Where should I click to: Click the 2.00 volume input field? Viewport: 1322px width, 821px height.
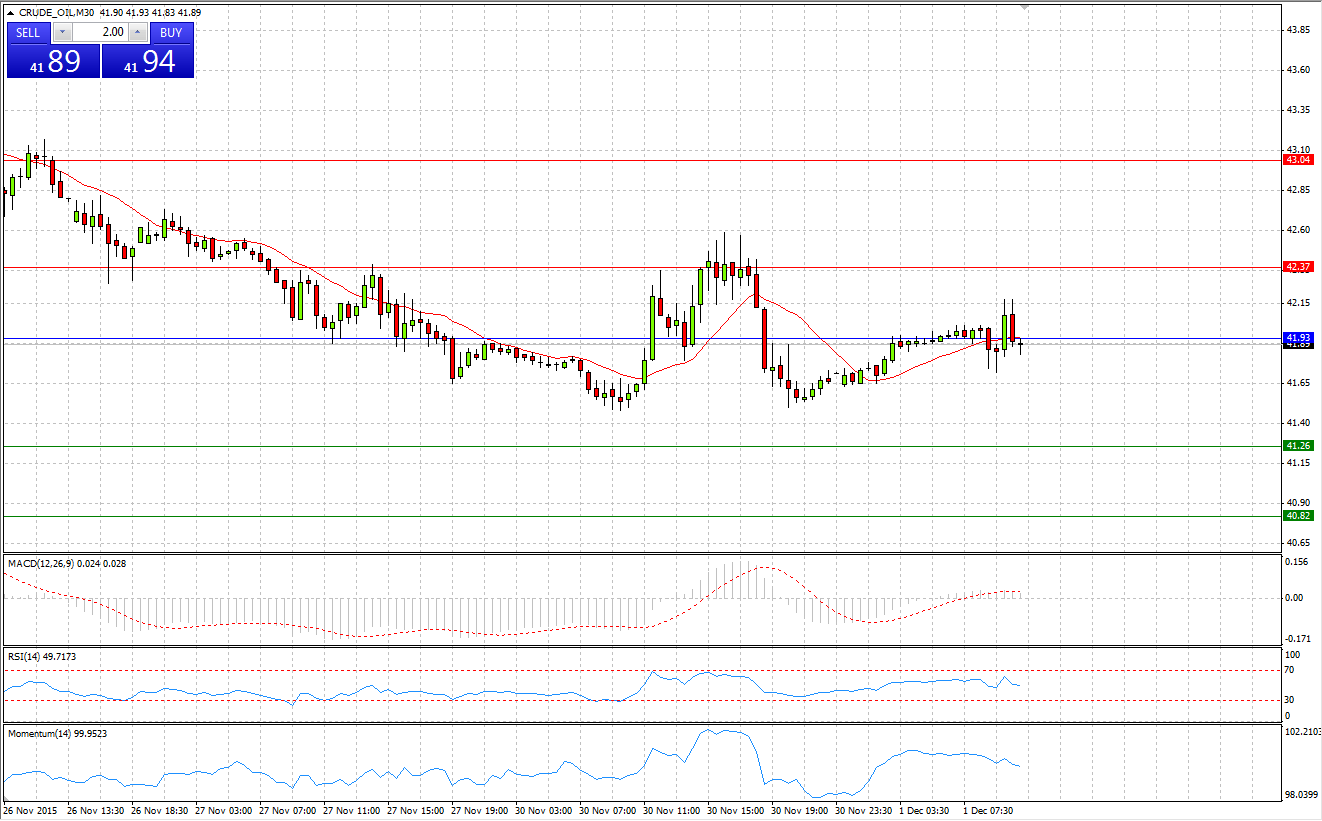coord(100,32)
